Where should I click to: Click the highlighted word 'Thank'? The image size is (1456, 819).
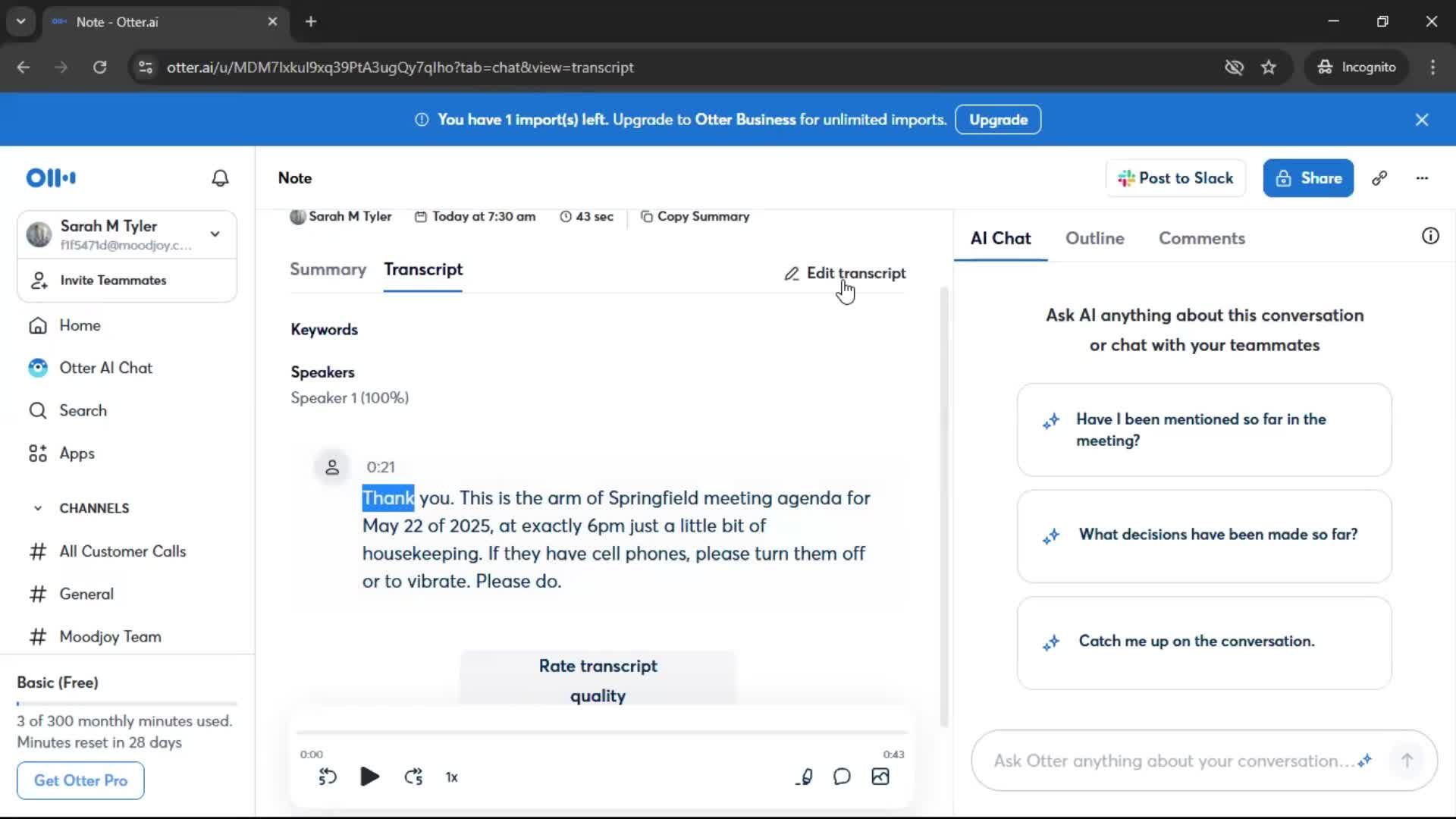coord(388,498)
